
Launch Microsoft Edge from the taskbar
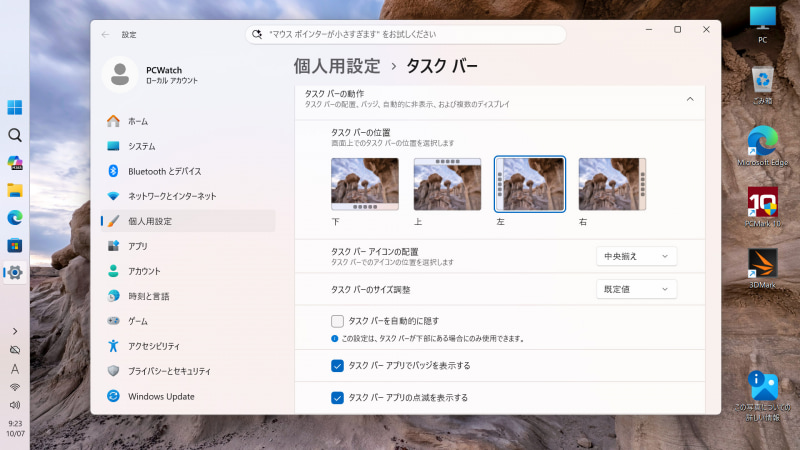pos(15,218)
